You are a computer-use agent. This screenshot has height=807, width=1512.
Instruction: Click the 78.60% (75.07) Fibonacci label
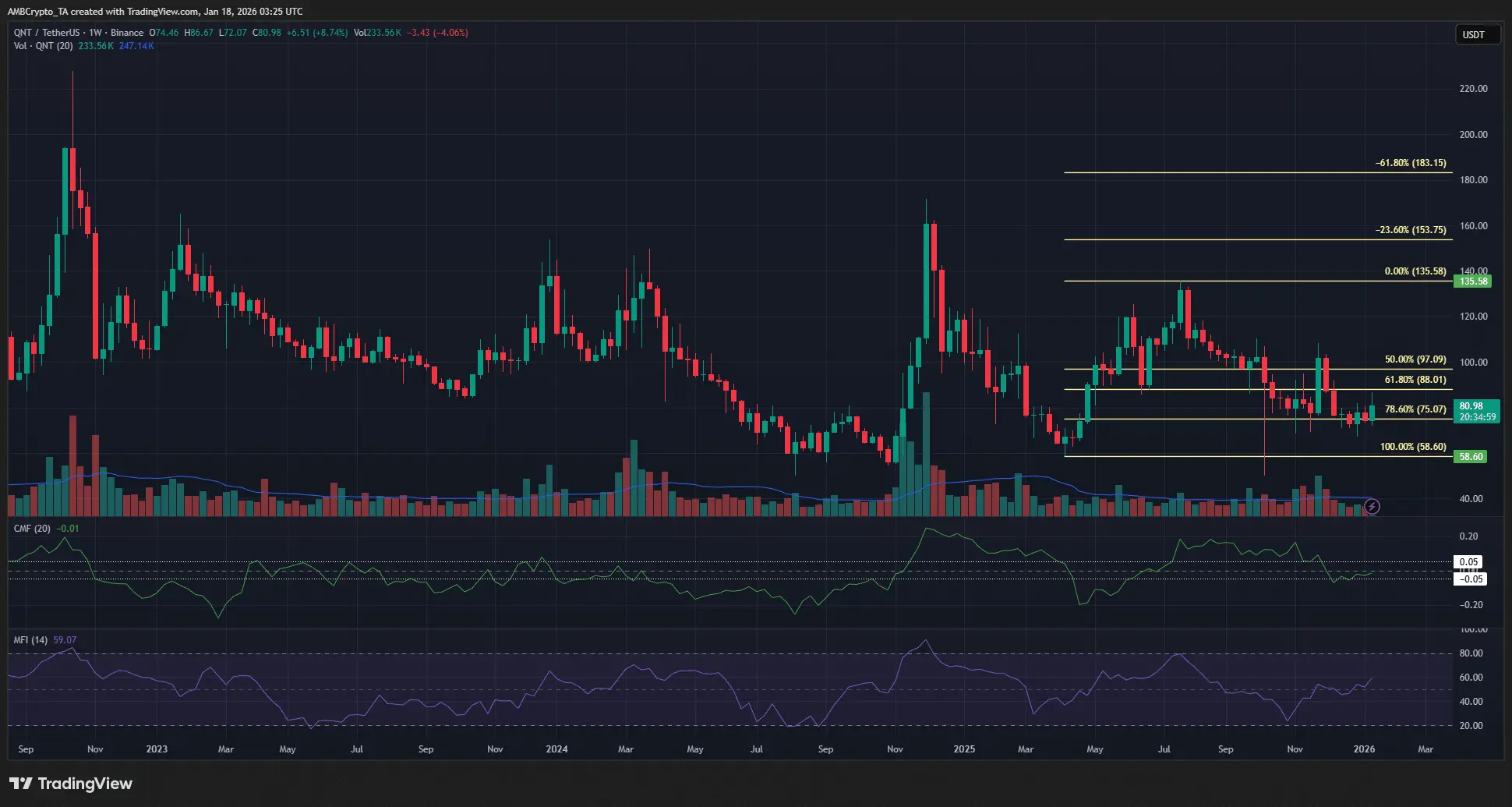[x=1415, y=409]
